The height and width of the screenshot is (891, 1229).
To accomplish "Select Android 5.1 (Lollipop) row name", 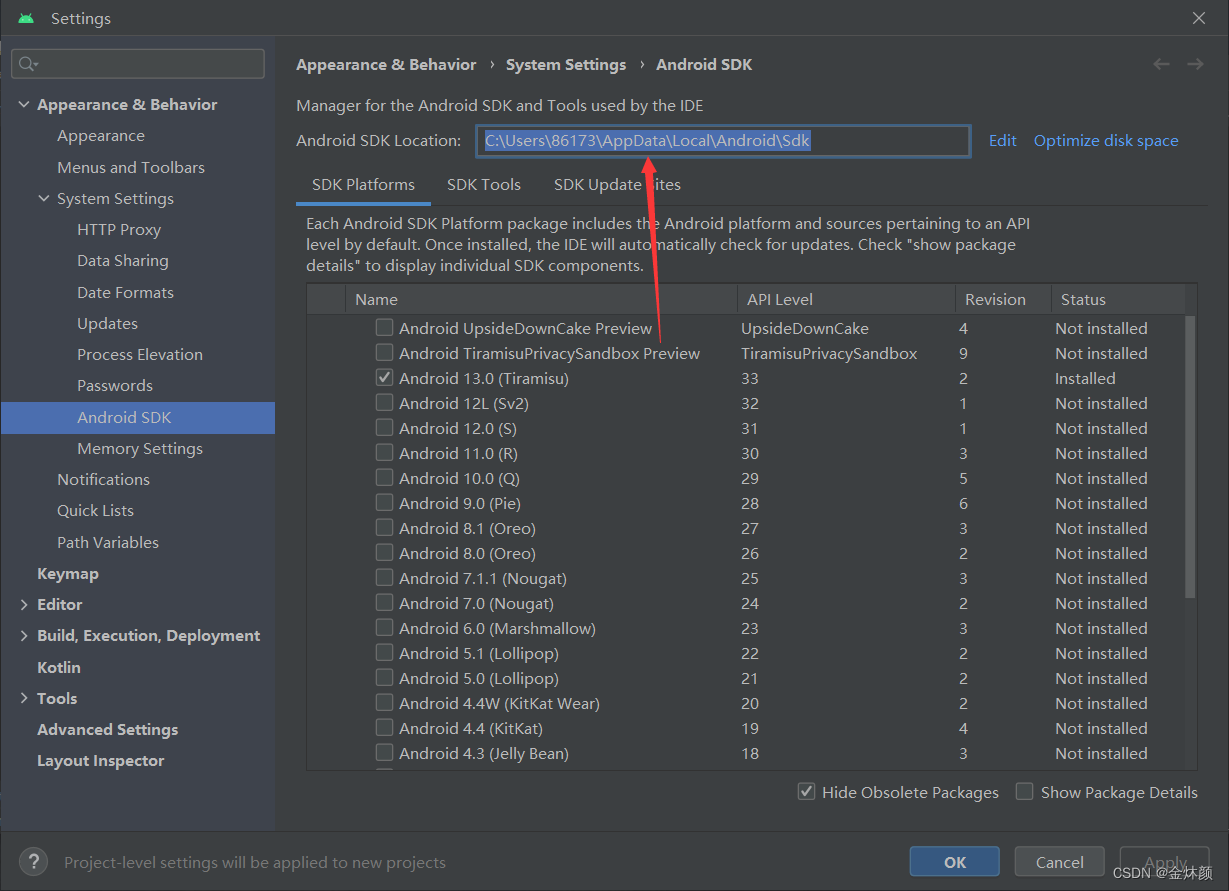I will [x=478, y=653].
